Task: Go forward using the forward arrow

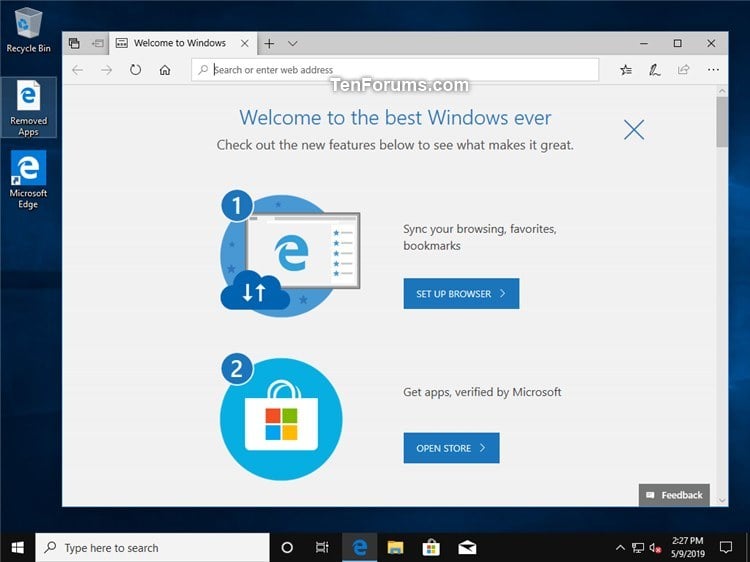Action: 107,70
